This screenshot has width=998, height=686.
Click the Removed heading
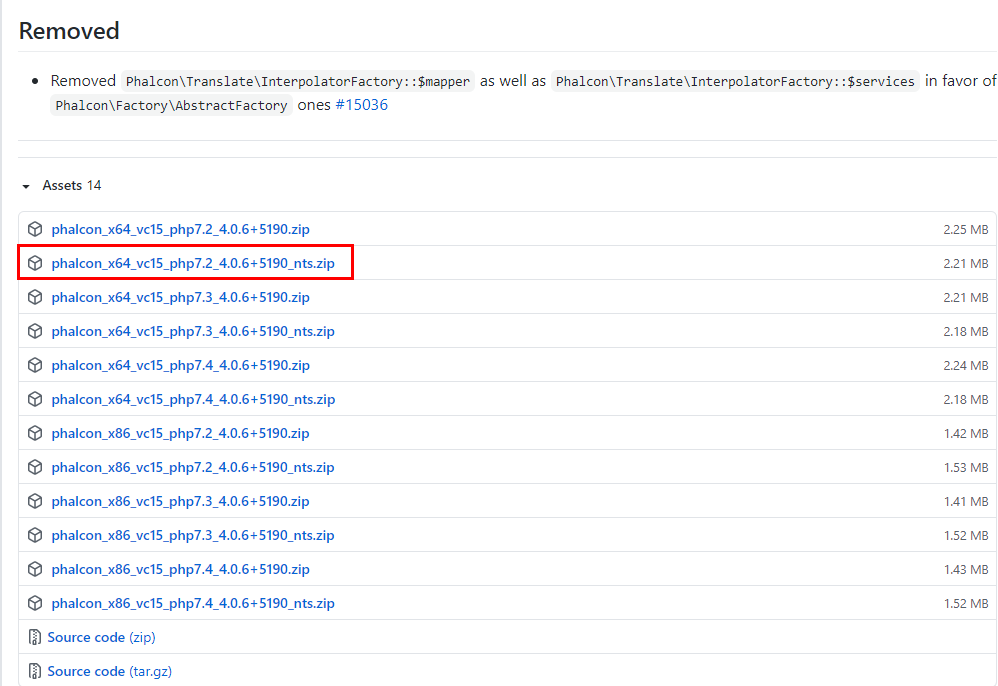(69, 31)
